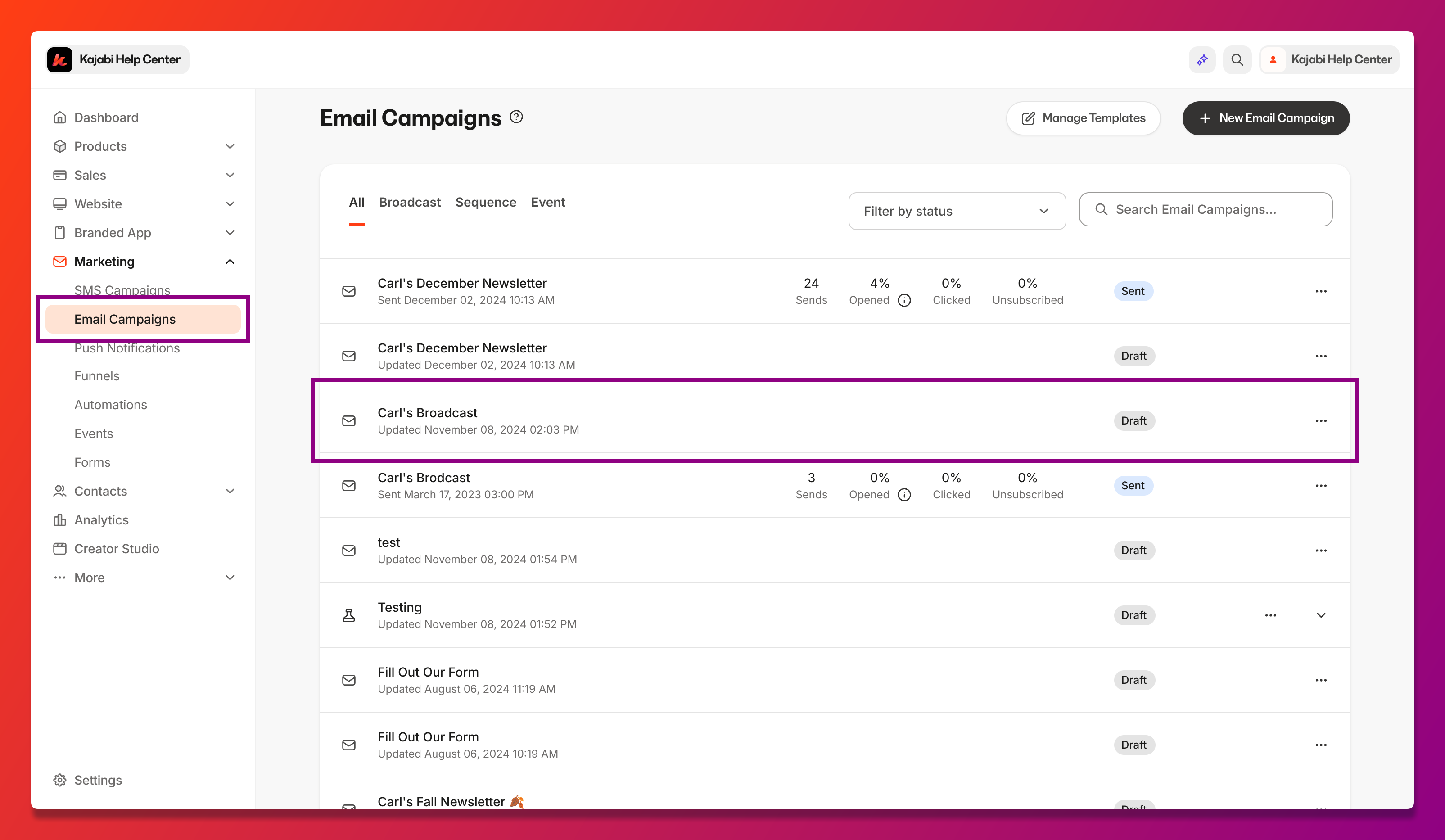The image size is (1445, 840).
Task: Expand the Testing campaign row chevron
Action: coord(1321,615)
